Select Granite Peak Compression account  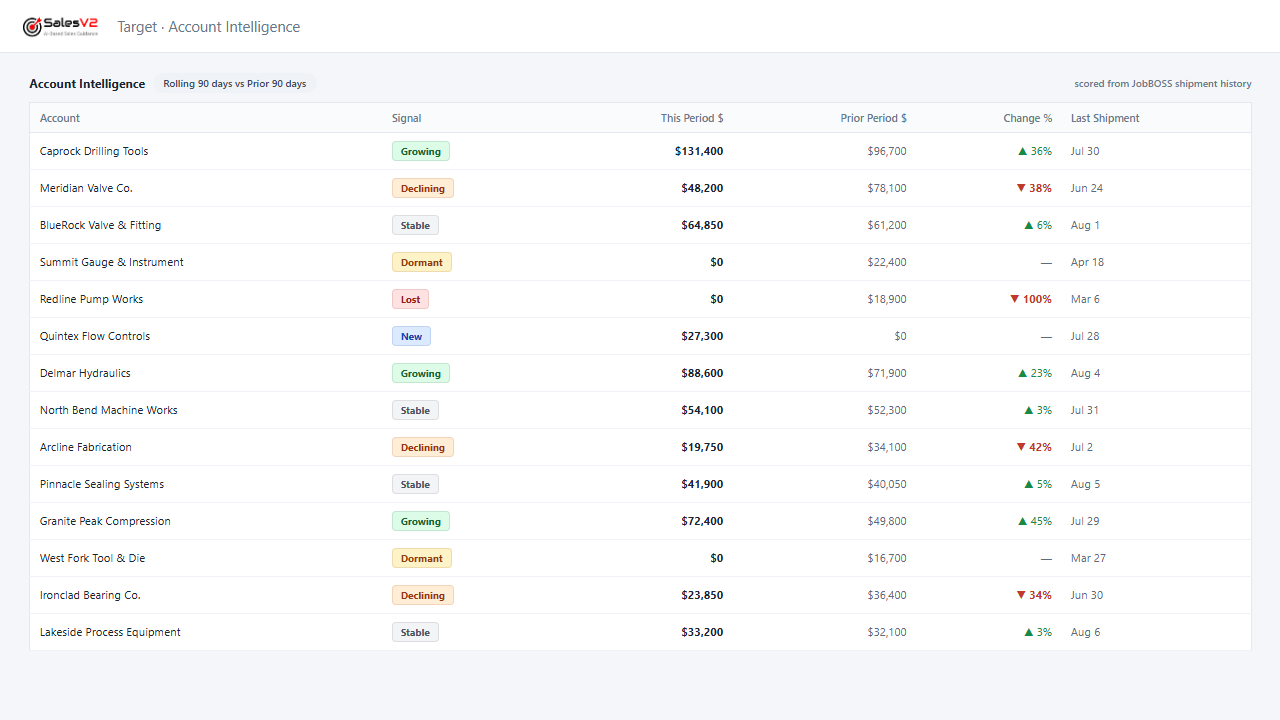point(105,521)
